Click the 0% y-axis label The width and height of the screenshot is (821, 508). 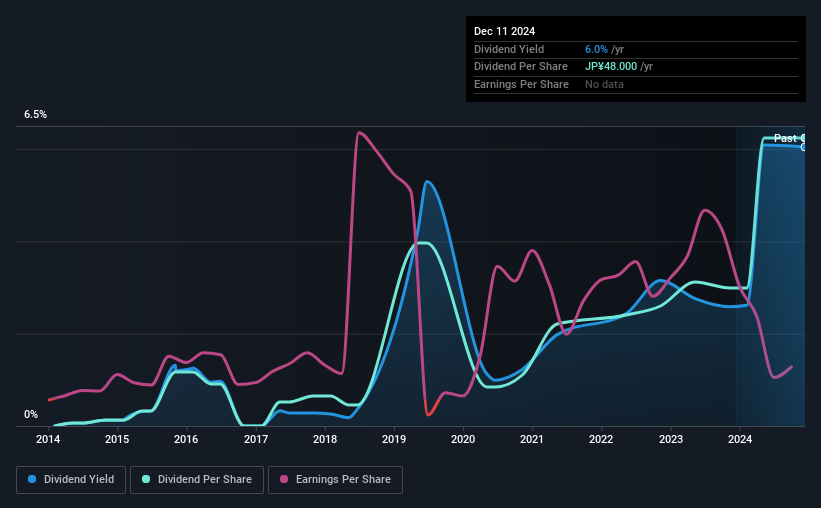click(31, 414)
